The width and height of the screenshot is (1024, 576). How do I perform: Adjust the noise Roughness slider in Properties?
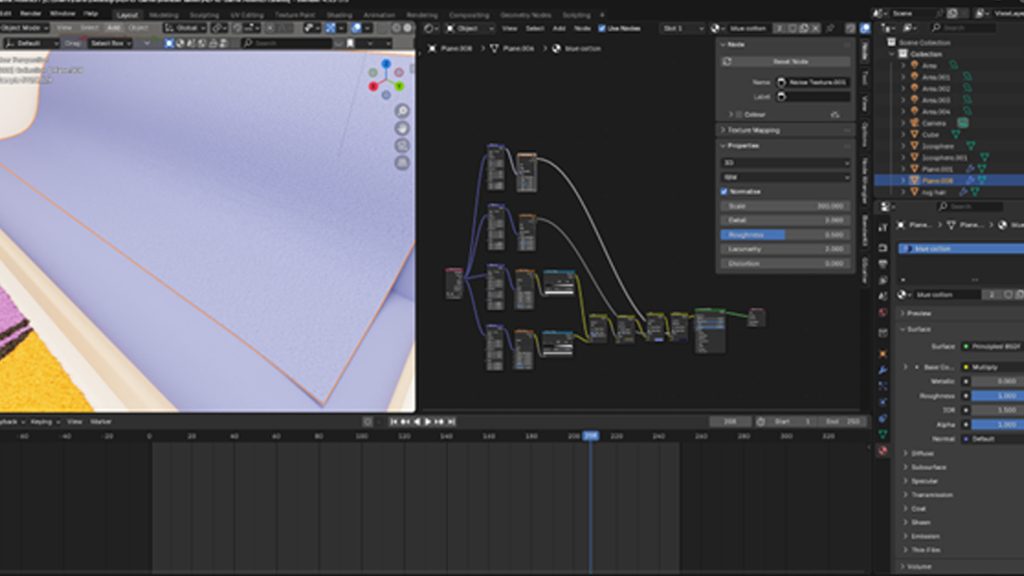tap(785, 235)
